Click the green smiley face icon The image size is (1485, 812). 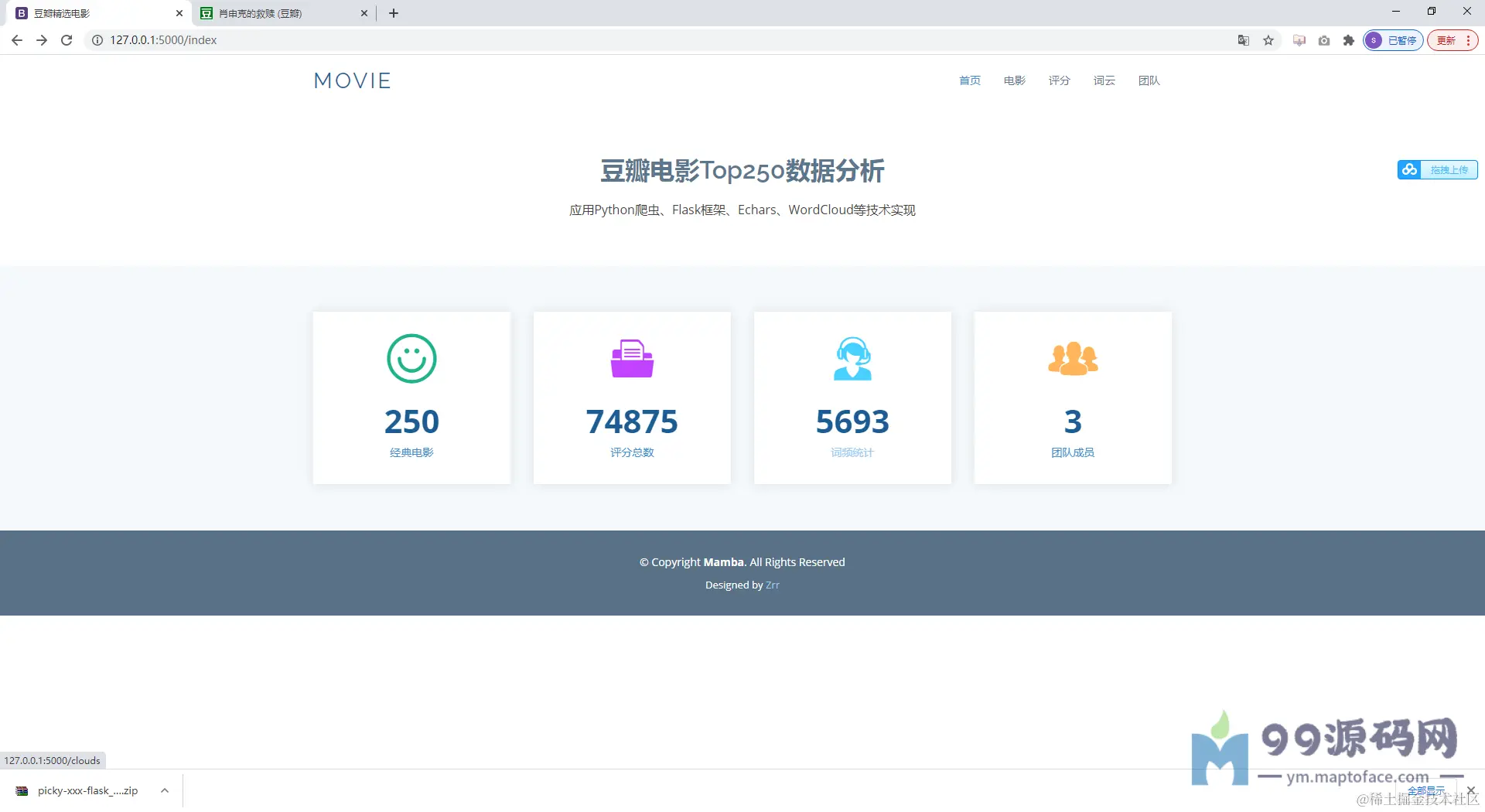click(411, 359)
